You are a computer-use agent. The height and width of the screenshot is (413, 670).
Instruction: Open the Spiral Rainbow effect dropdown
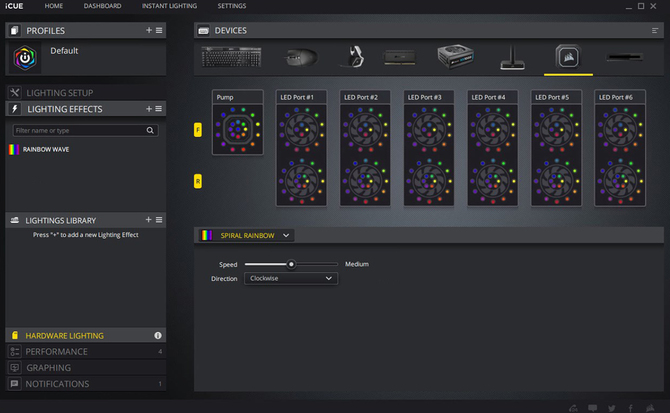pos(247,235)
